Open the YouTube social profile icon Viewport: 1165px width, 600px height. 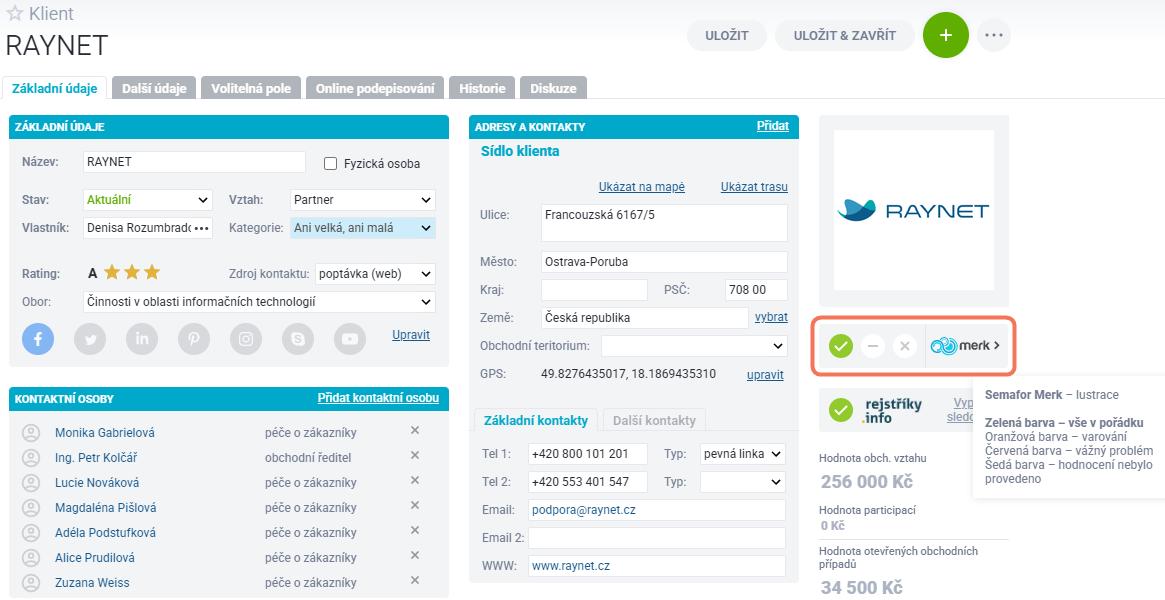[350, 339]
